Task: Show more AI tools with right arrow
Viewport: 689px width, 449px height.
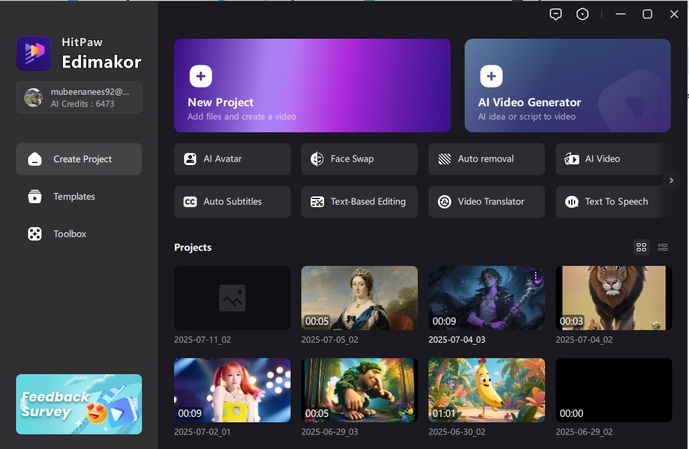Action: tap(671, 180)
